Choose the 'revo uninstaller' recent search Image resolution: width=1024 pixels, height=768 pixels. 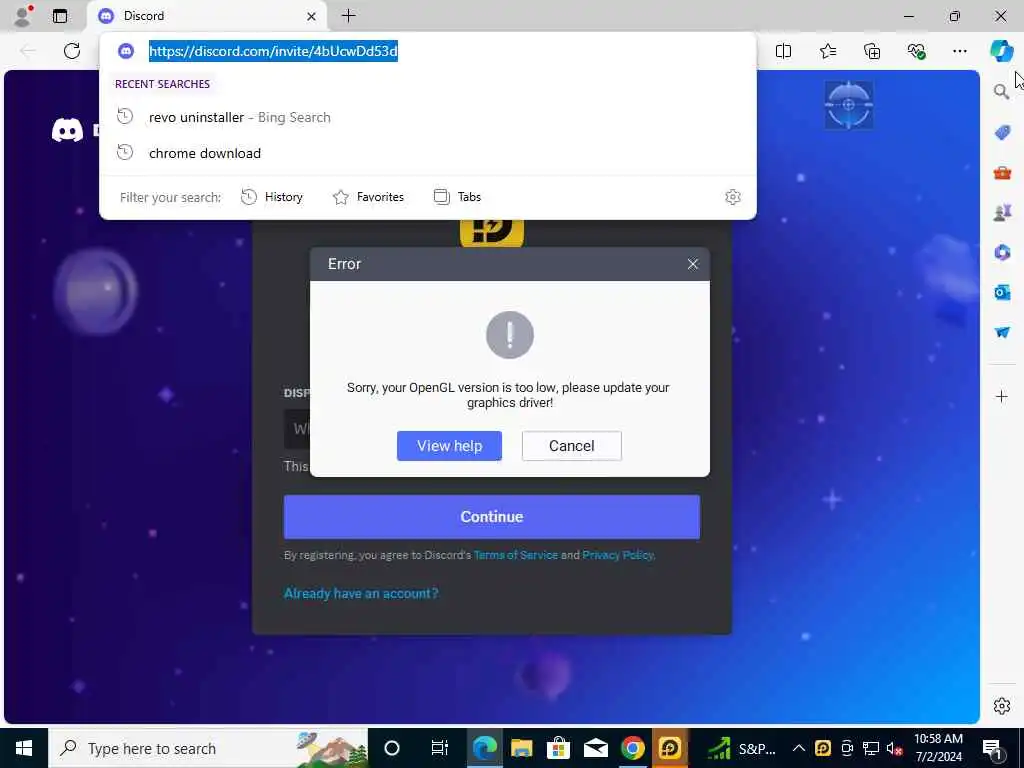pyautogui.click(x=428, y=118)
